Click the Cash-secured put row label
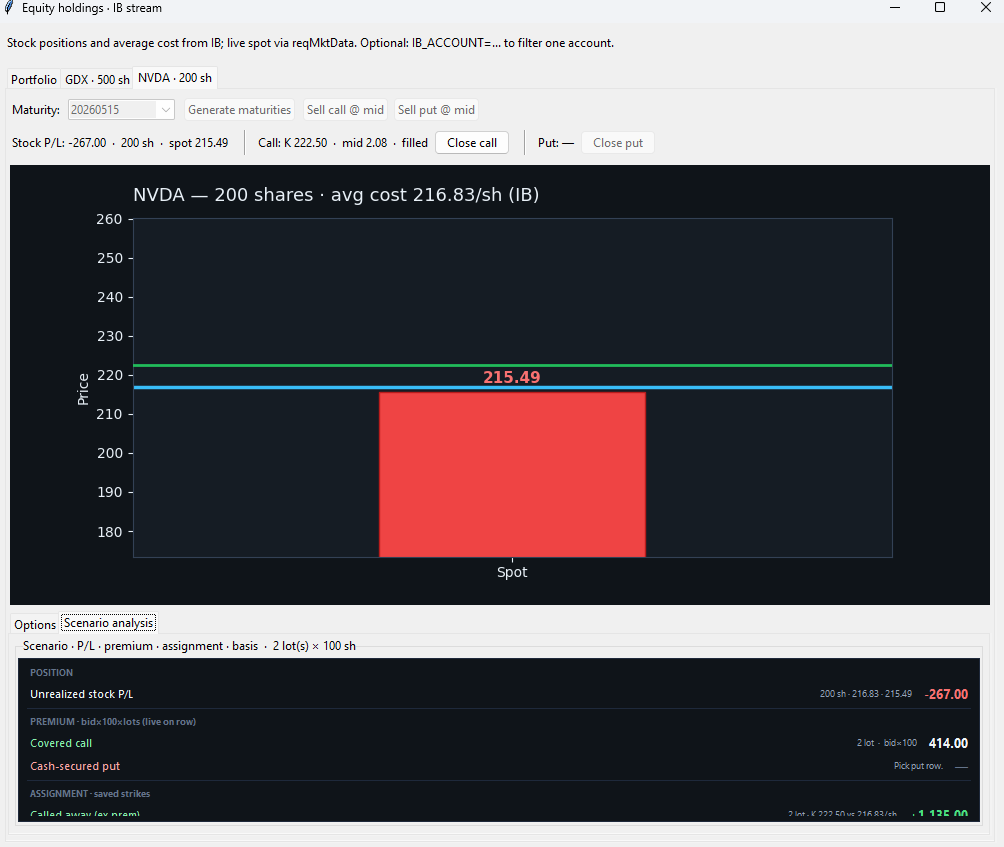This screenshot has height=847, width=1004. click(x=75, y=766)
